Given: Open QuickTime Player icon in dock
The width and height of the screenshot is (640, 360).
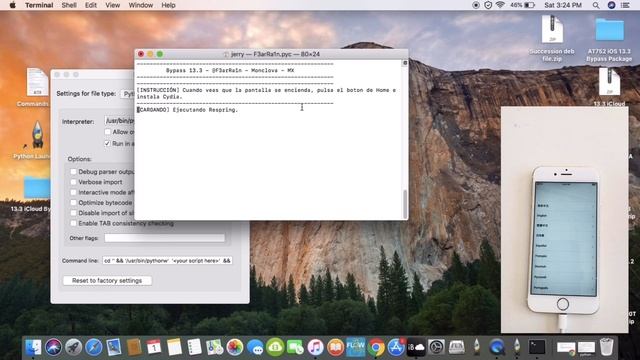Looking at the screenshot, I should [497, 347].
